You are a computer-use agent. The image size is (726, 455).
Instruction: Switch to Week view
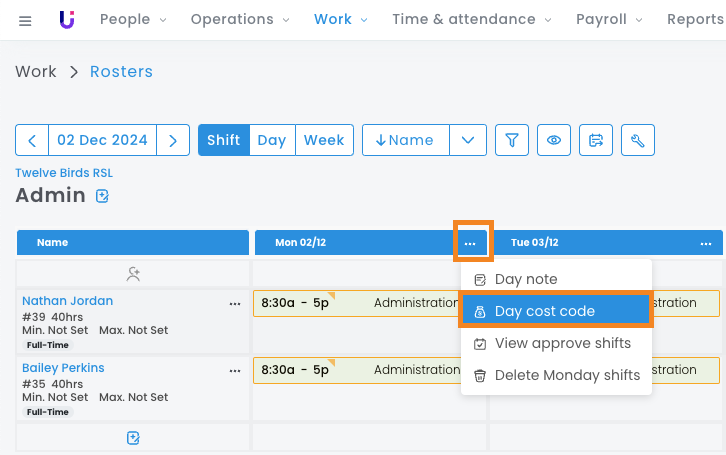point(324,141)
